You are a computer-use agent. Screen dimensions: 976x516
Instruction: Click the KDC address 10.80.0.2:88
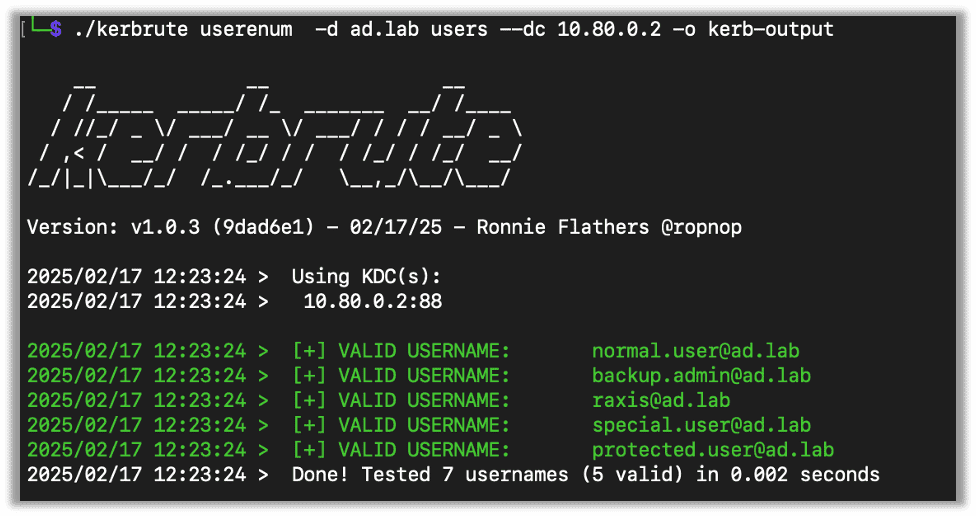(373, 301)
